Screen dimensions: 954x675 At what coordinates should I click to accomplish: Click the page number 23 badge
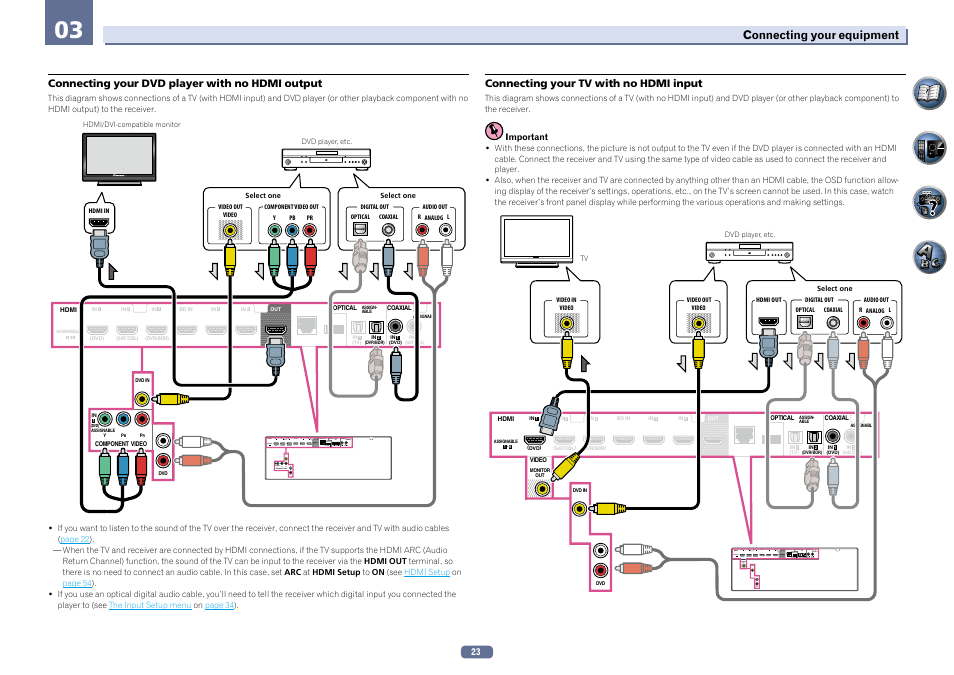476,652
